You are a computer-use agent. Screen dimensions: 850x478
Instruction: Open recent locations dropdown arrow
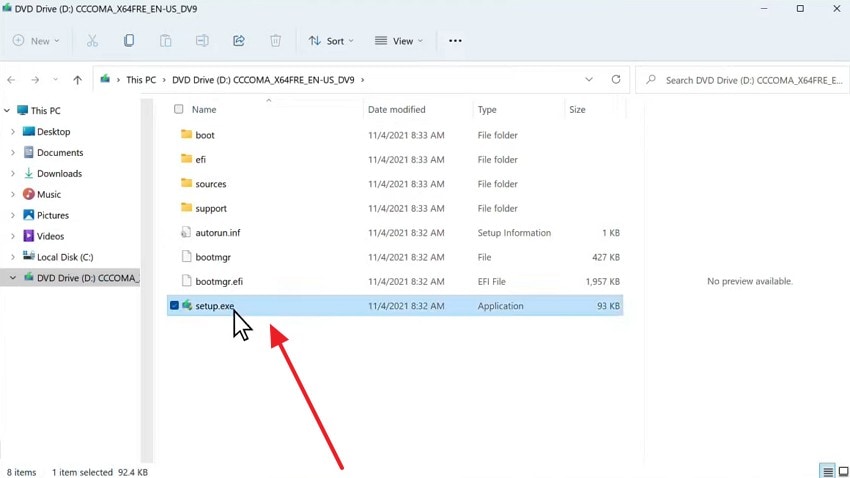point(55,80)
